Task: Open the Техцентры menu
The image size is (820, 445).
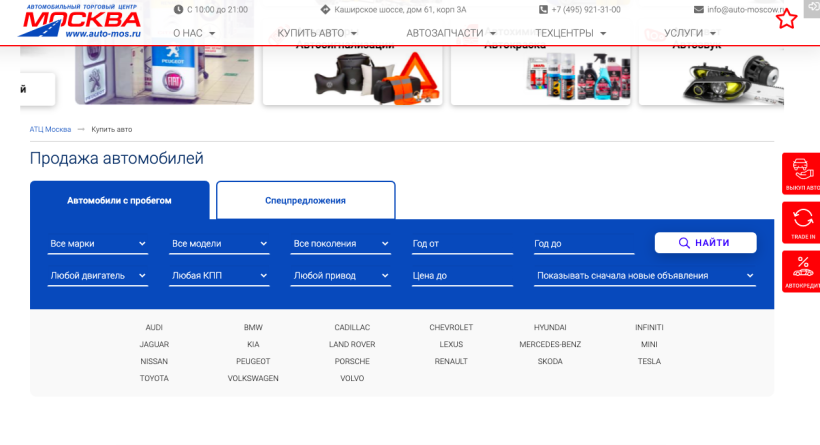Action: coord(570,33)
